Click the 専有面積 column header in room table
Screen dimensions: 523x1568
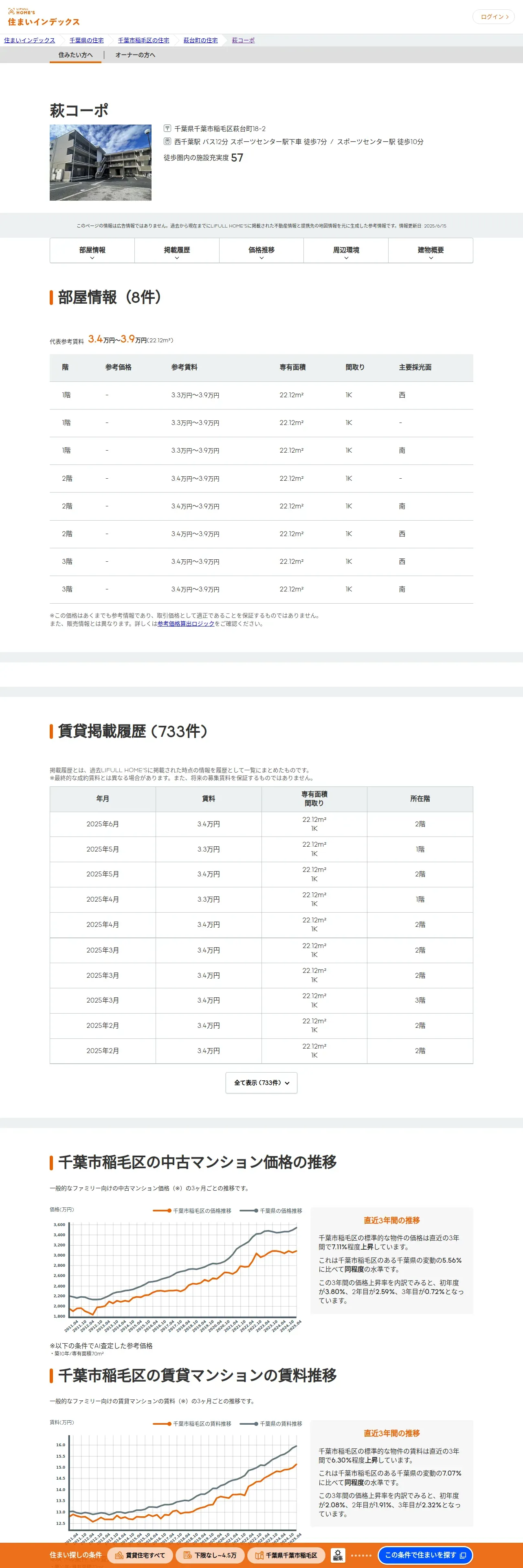point(292,367)
